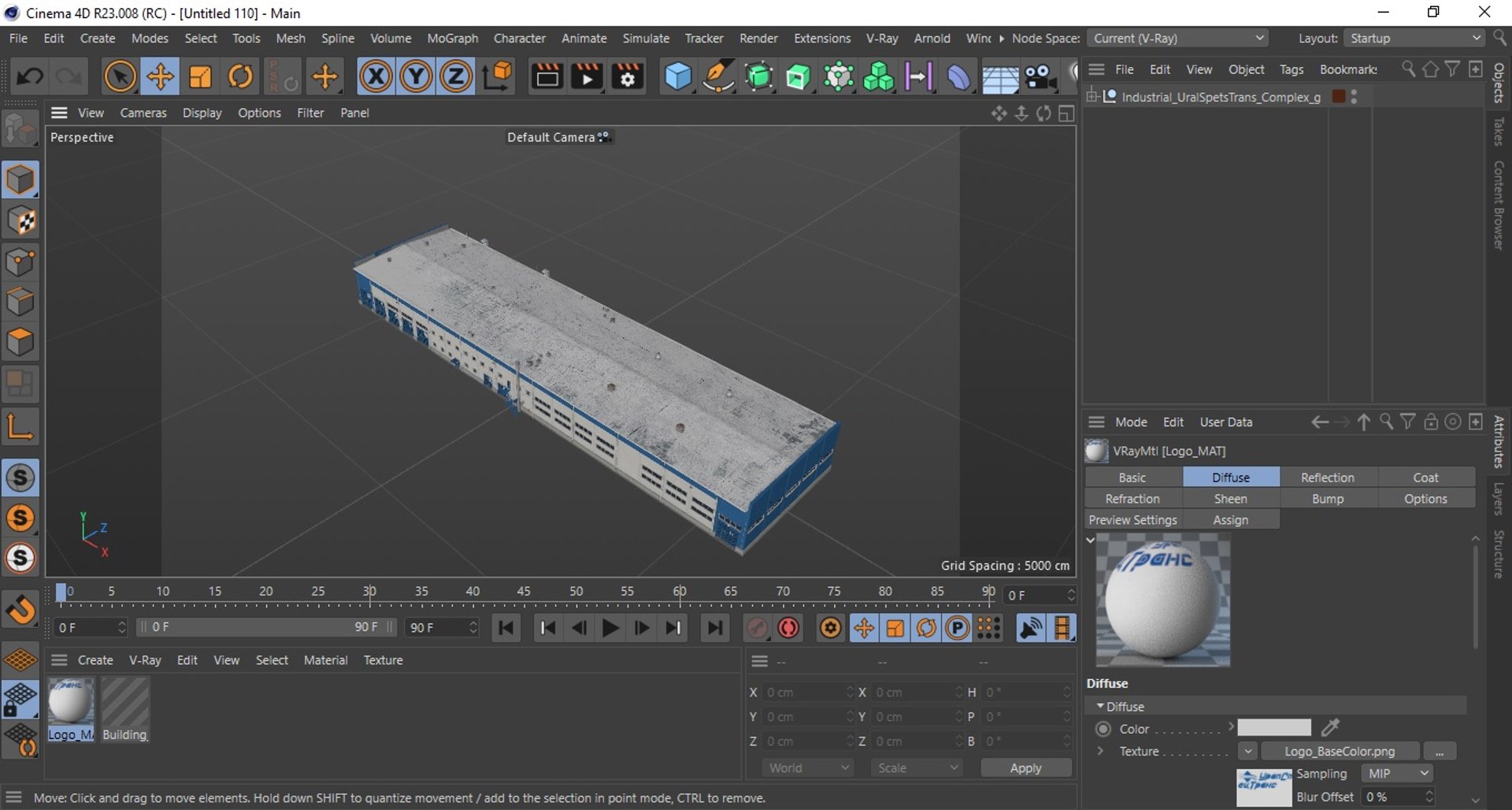The image size is (1512, 810).
Task: Open the V-Ray menu
Action: click(x=882, y=38)
